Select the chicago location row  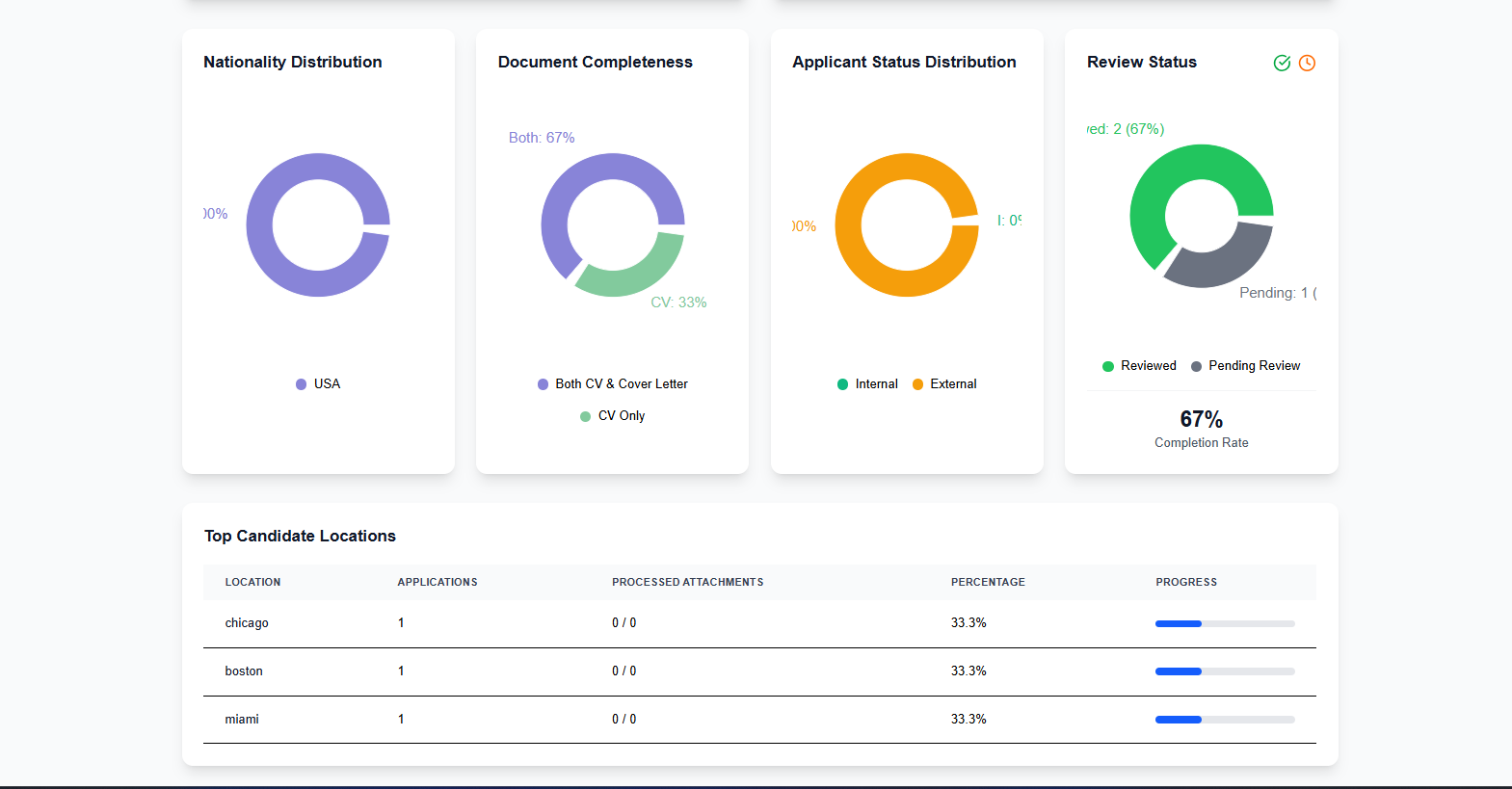click(247, 623)
